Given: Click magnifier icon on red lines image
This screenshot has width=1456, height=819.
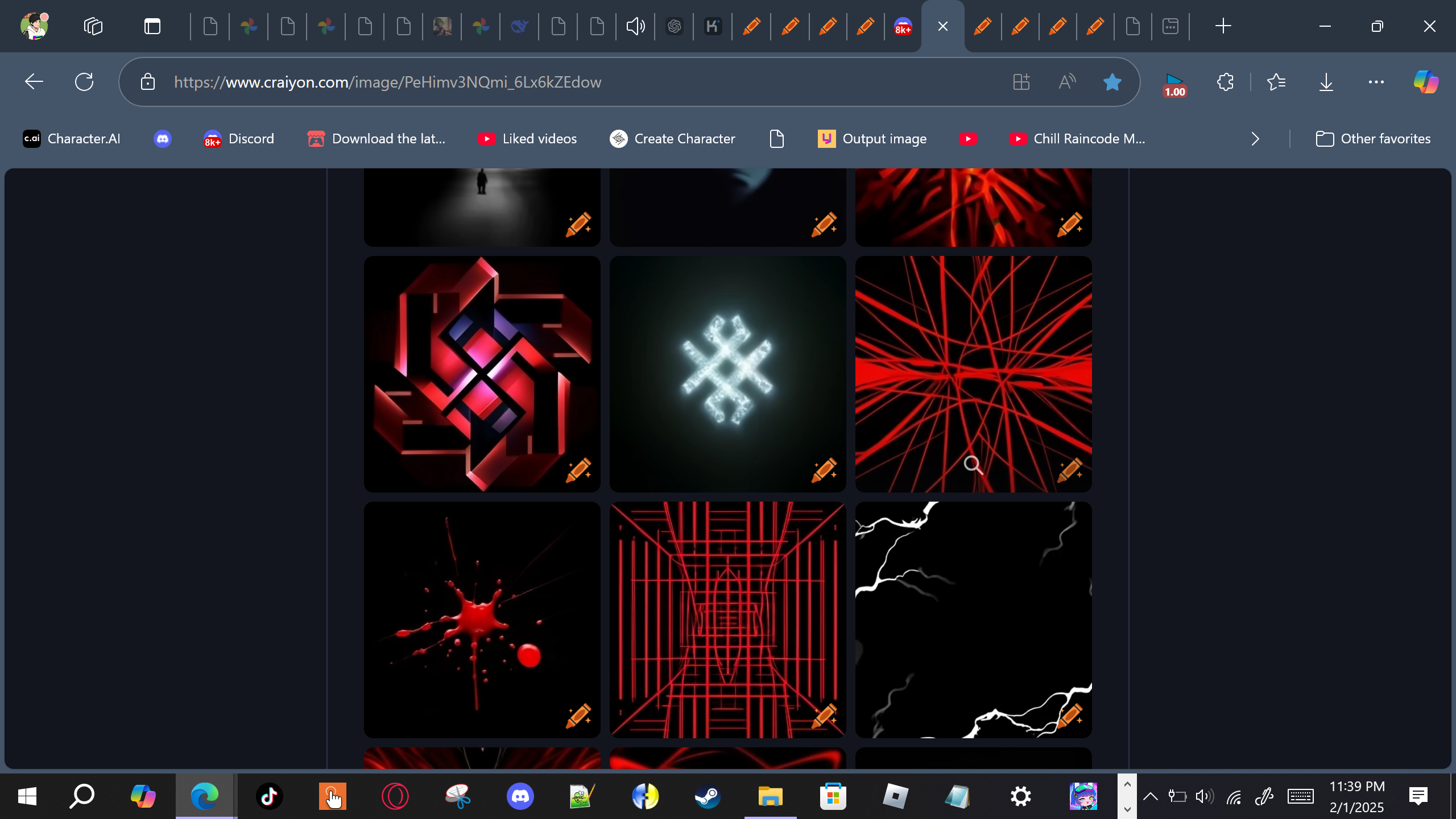Looking at the screenshot, I should pyautogui.click(x=973, y=465).
